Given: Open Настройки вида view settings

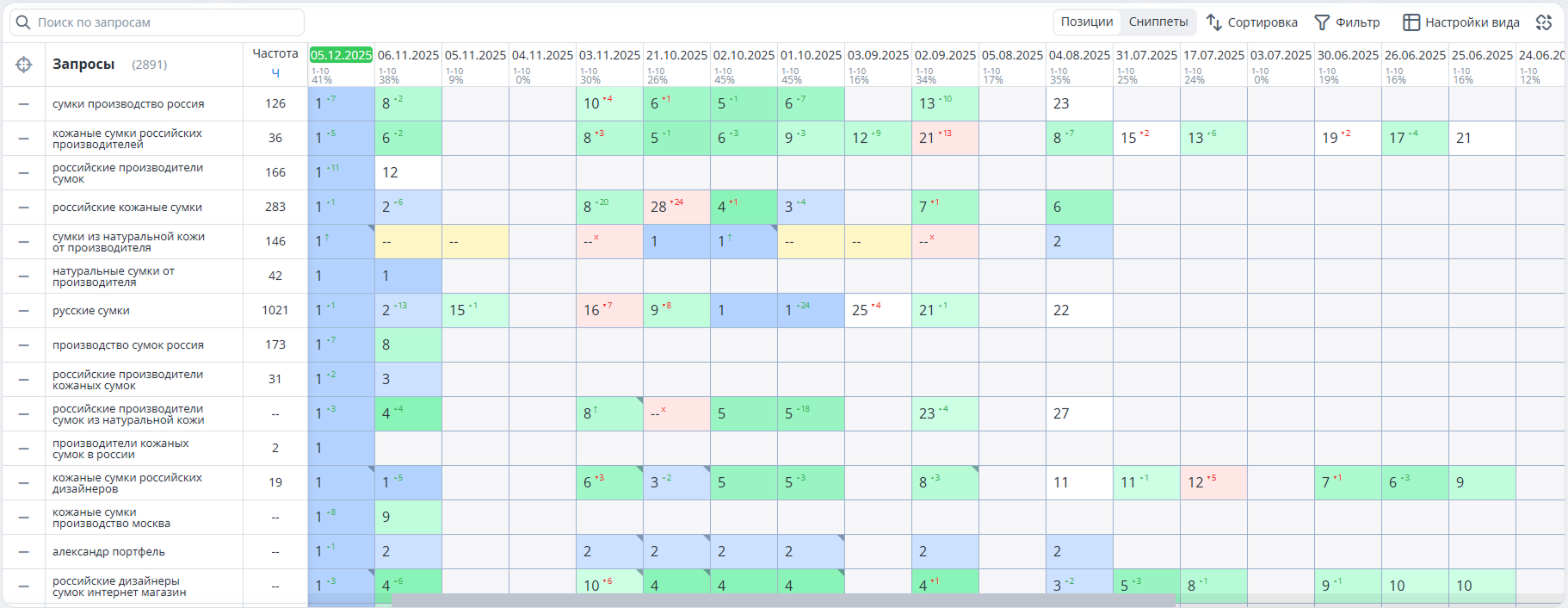Looking at the screenshot, I should pyautogui.click(x=1461, y=22).
